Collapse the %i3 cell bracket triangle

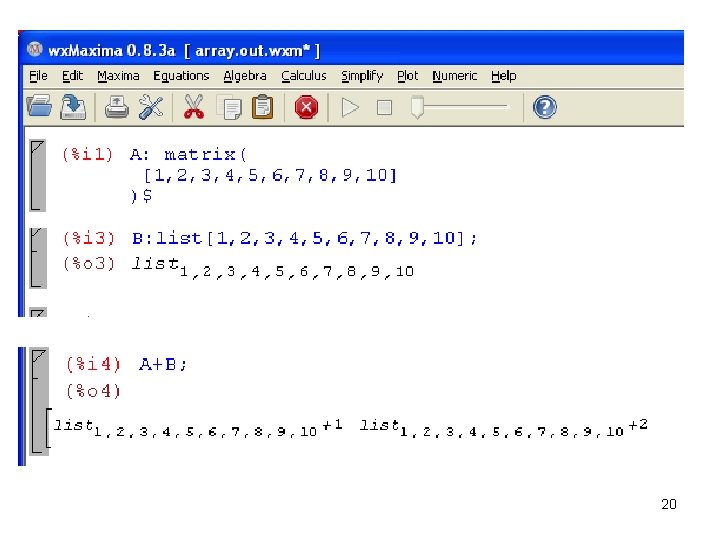tap(37, 233)
